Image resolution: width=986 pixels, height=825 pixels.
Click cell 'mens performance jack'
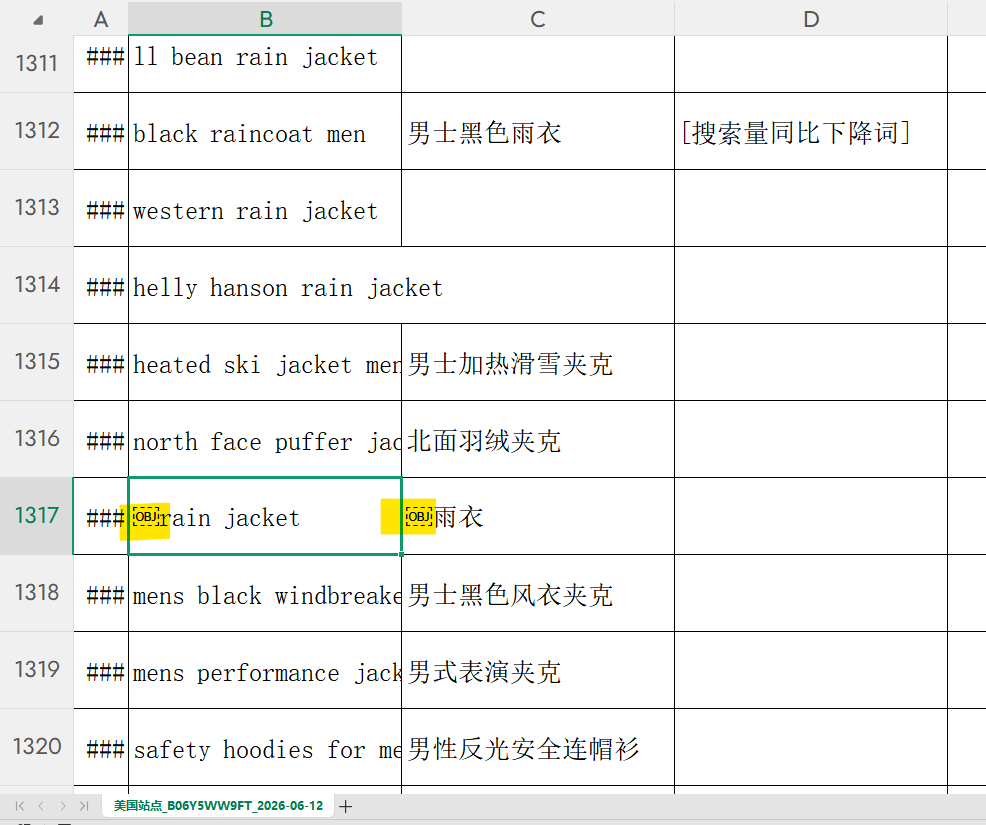tap(265, 670)
